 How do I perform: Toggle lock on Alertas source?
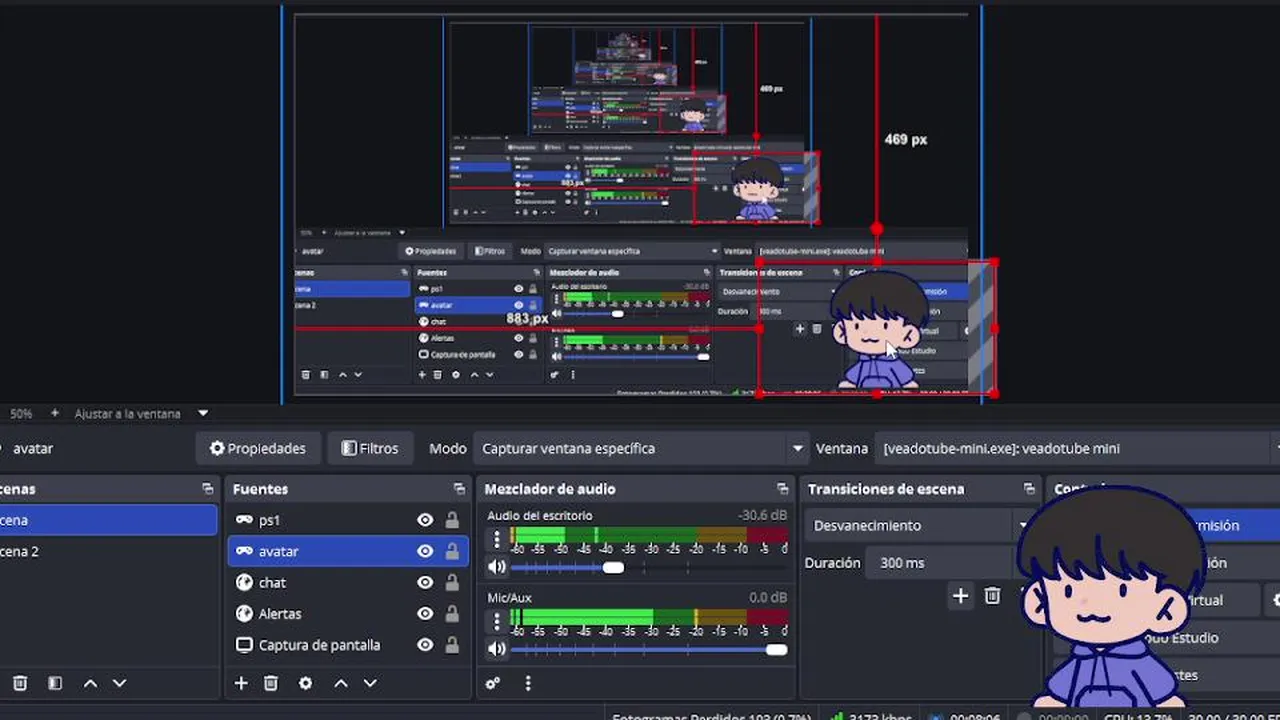pyautogui.click(x=452, y=614)
